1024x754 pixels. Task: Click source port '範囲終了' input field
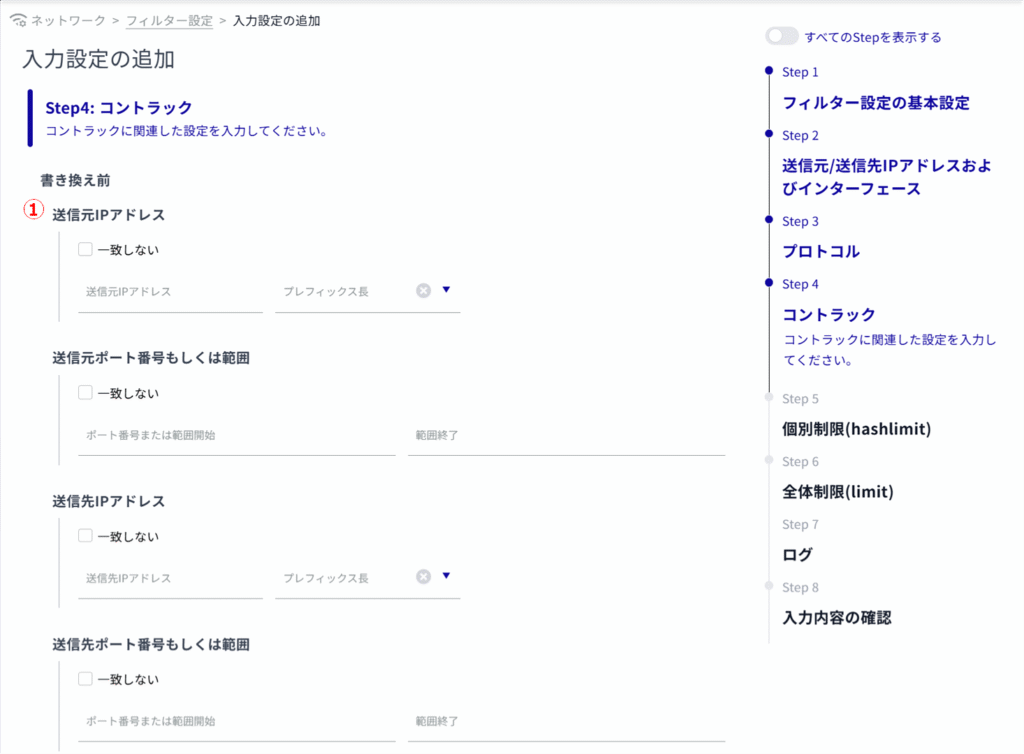tap(565, 435)
